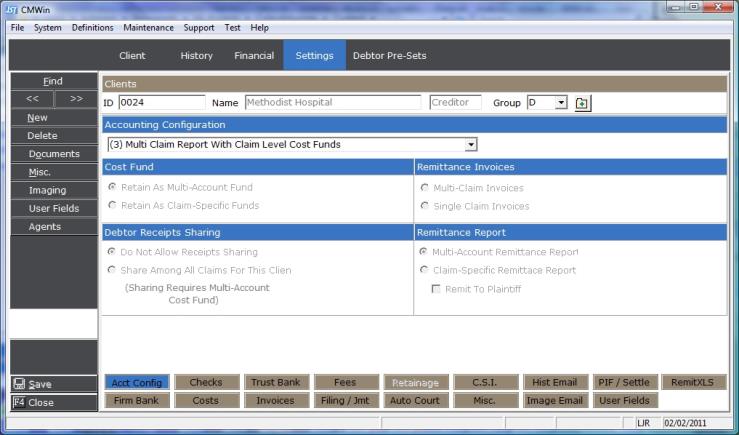This screenshot has width=739, height=435.
Task: Click the Find button in sidebar
Action: coord(53,81)
